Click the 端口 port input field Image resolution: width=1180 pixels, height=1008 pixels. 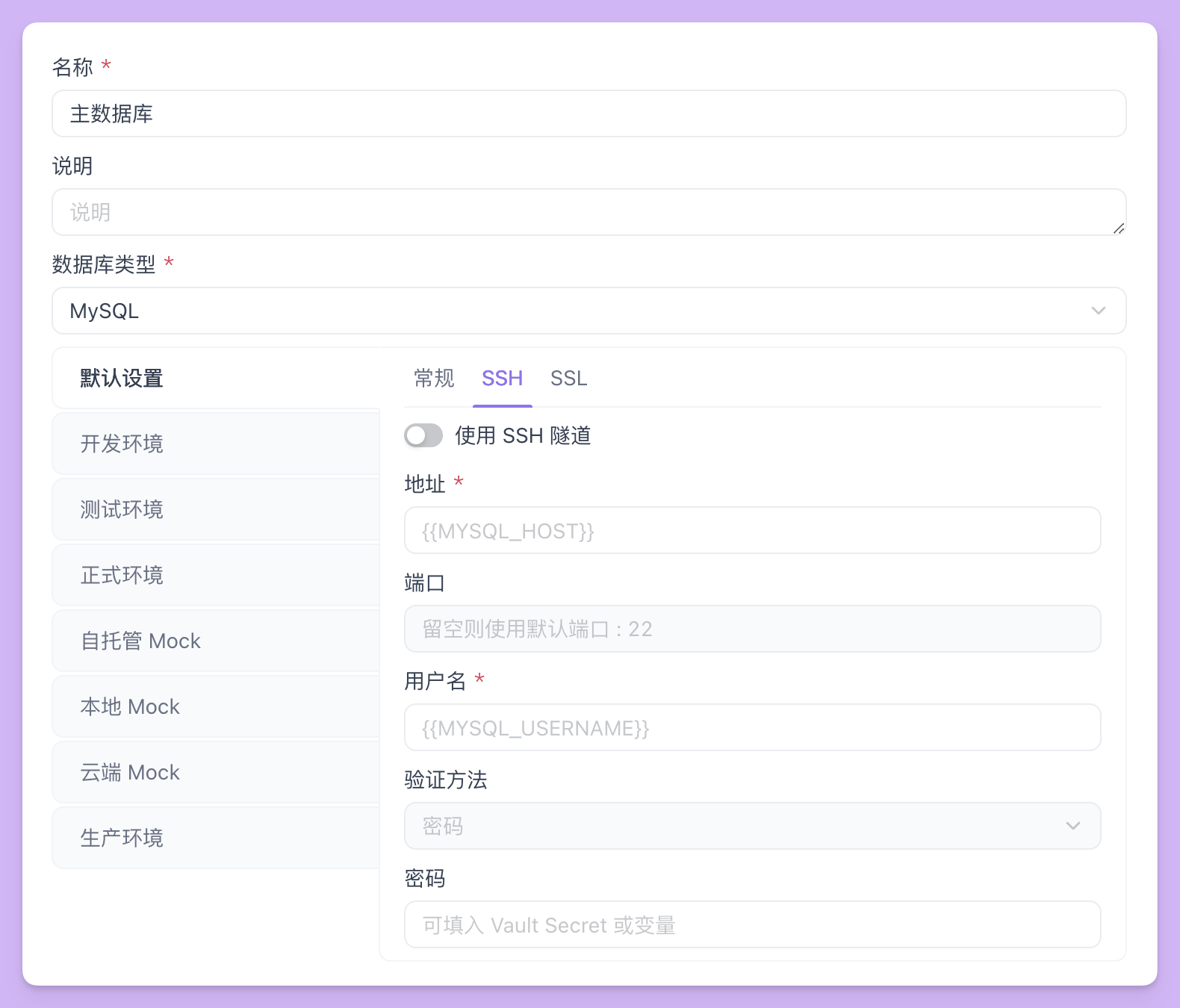click(752, 629)
